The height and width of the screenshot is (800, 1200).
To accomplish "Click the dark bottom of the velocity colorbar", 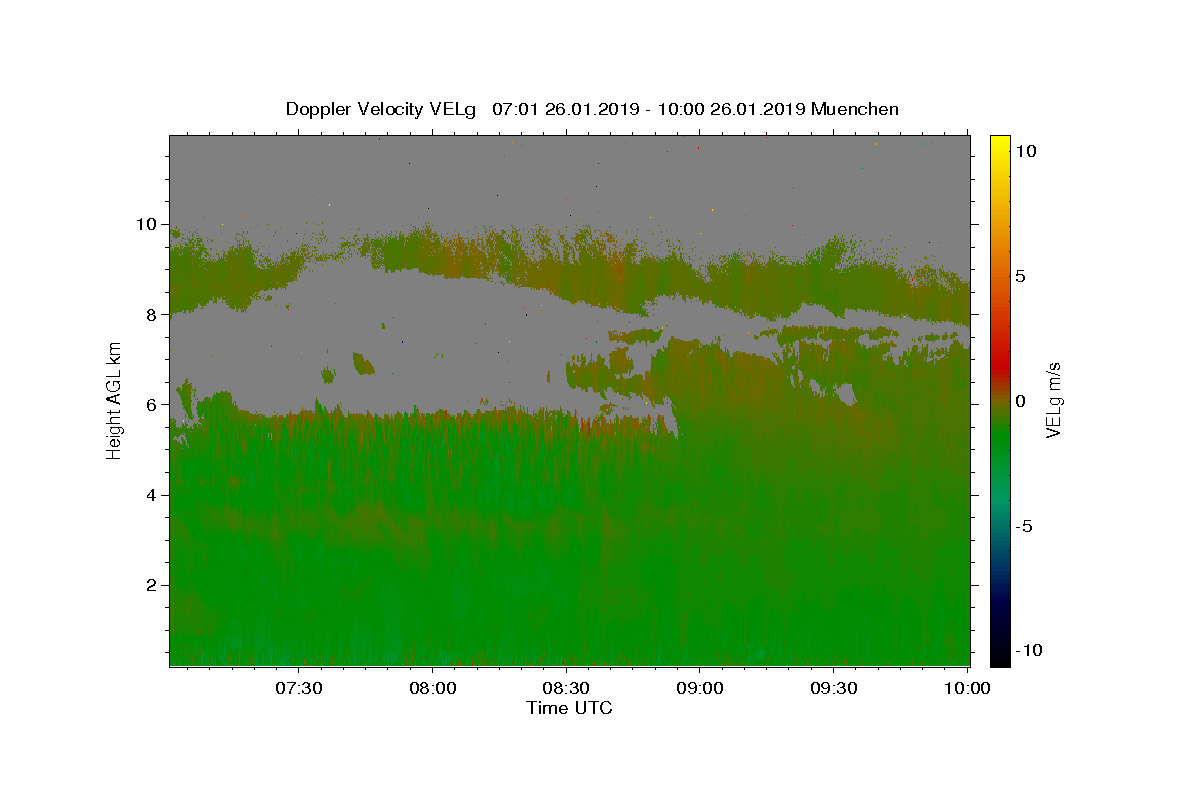I will pyautogui.click(x=1000, y=655).
